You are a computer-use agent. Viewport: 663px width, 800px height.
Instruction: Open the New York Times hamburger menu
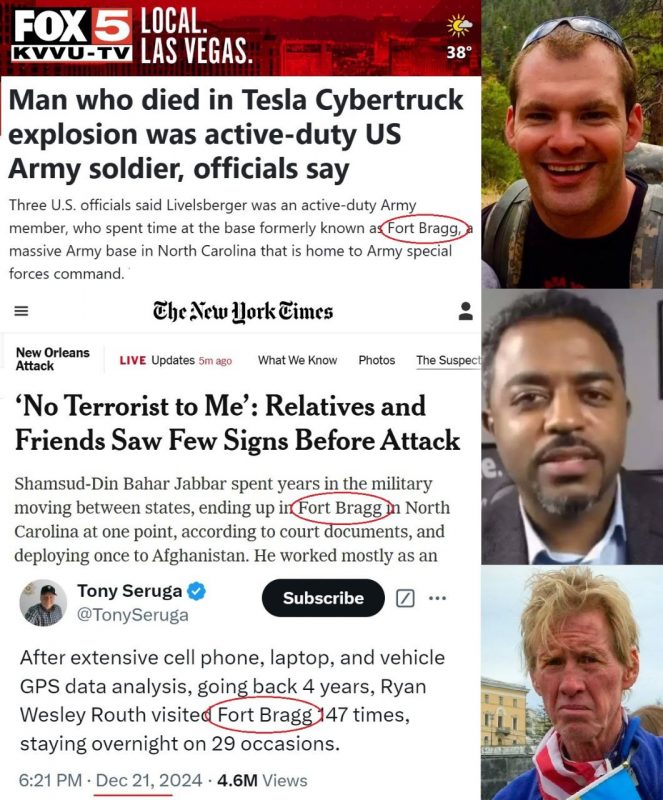(21, 311)
